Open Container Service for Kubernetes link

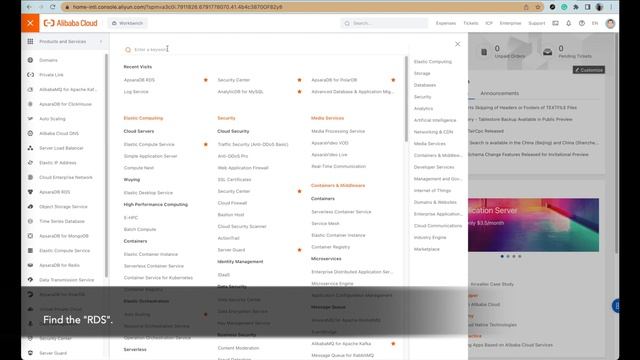(x=158, y=278)
